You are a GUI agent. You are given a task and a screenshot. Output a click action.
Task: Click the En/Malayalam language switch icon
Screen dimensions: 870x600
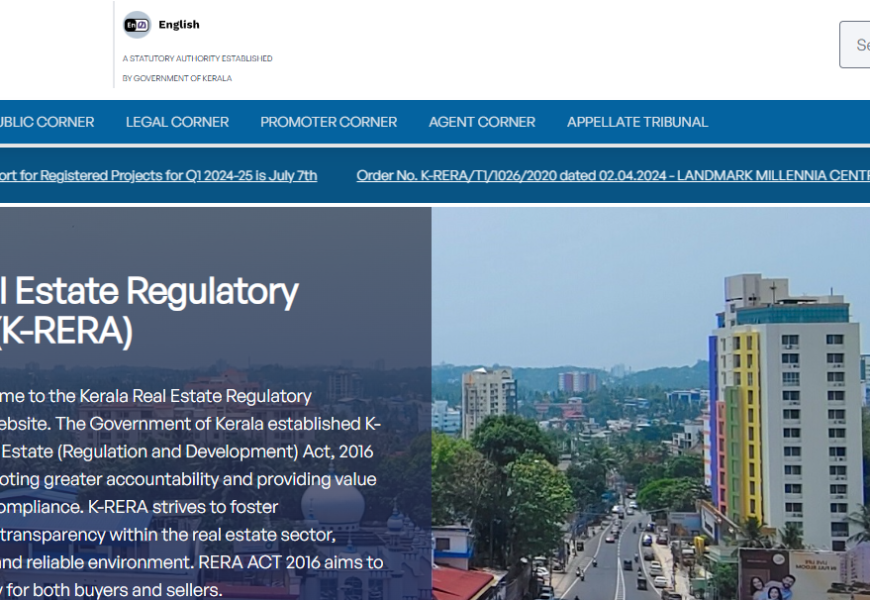tap(136, 25)
